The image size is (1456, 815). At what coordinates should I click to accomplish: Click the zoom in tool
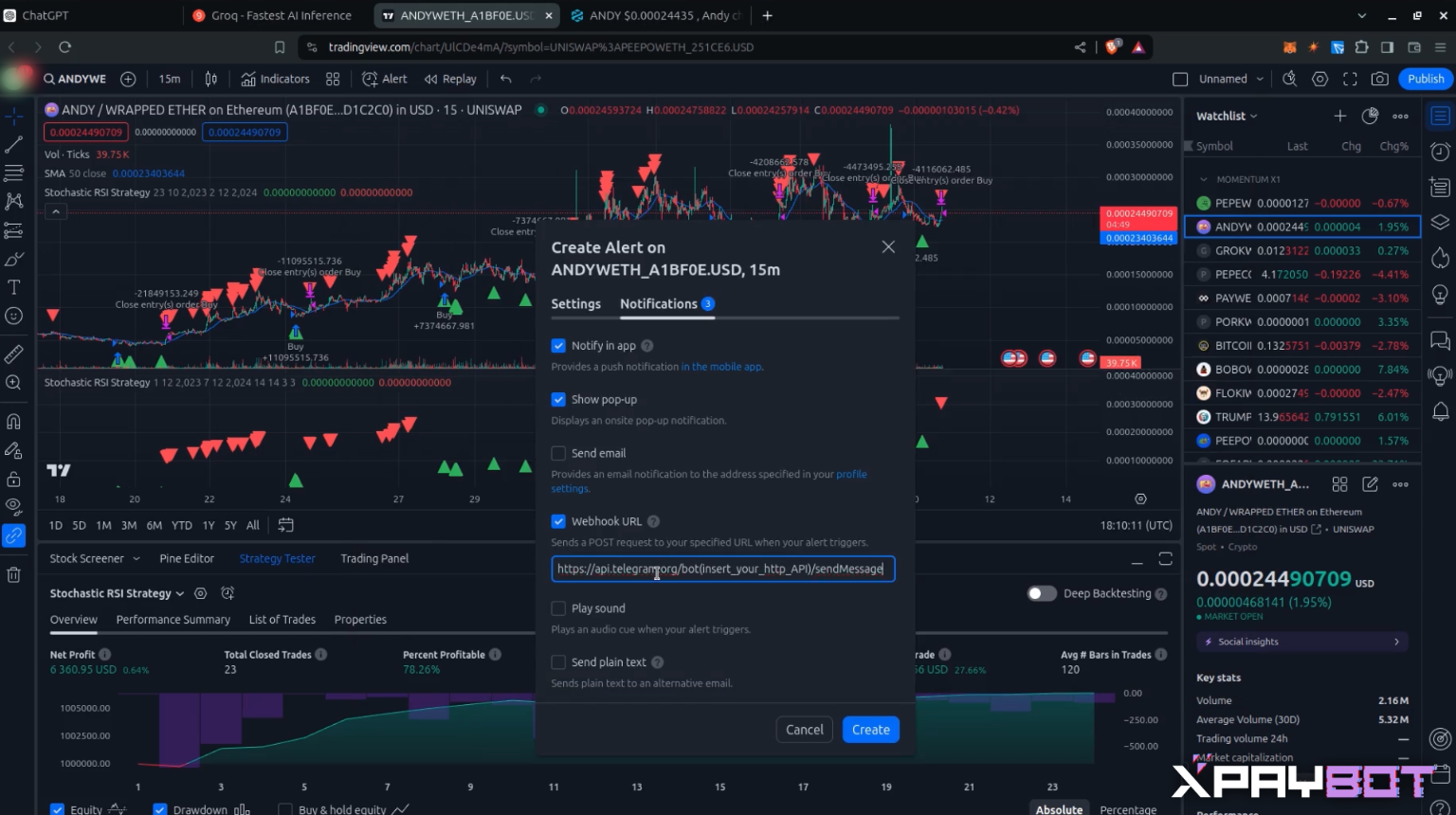tap(14, 383)
